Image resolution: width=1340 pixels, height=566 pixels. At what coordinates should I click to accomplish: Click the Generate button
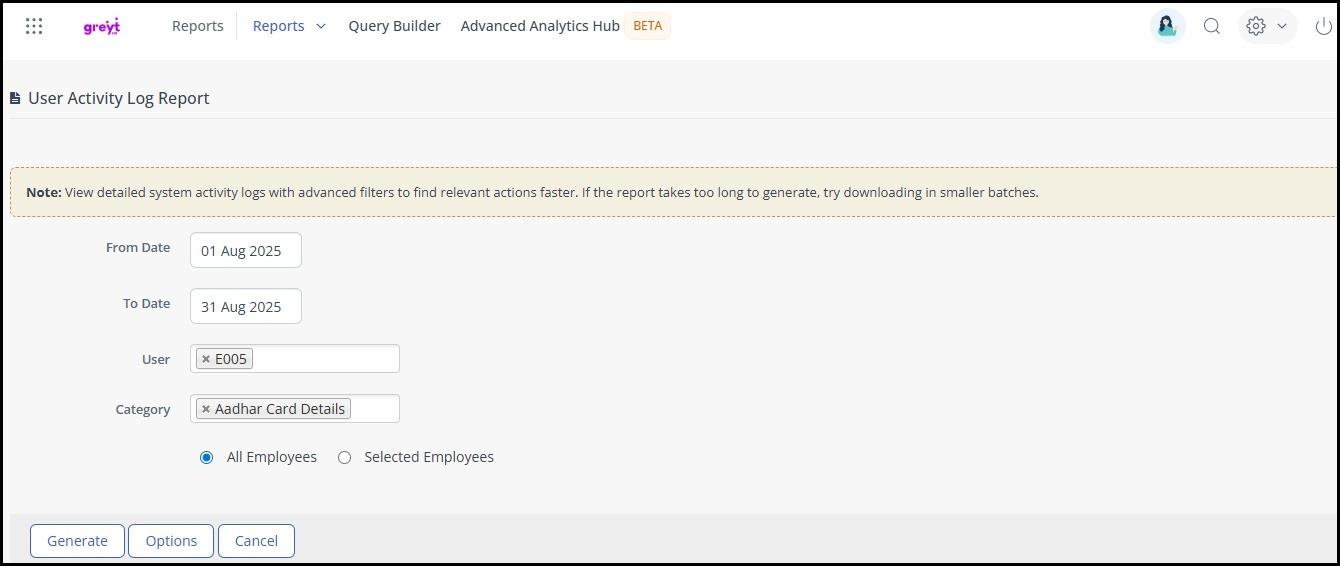coord(77,541)
